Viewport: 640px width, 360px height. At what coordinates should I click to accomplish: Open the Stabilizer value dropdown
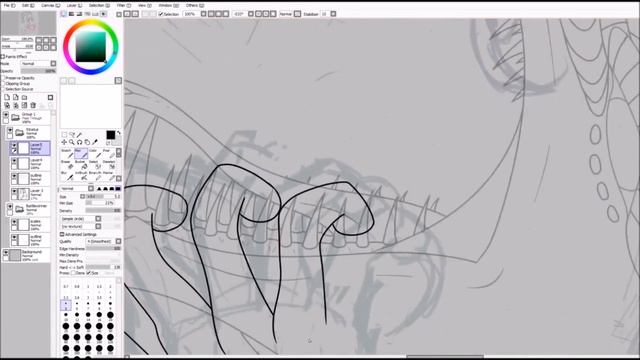(333, 14)
